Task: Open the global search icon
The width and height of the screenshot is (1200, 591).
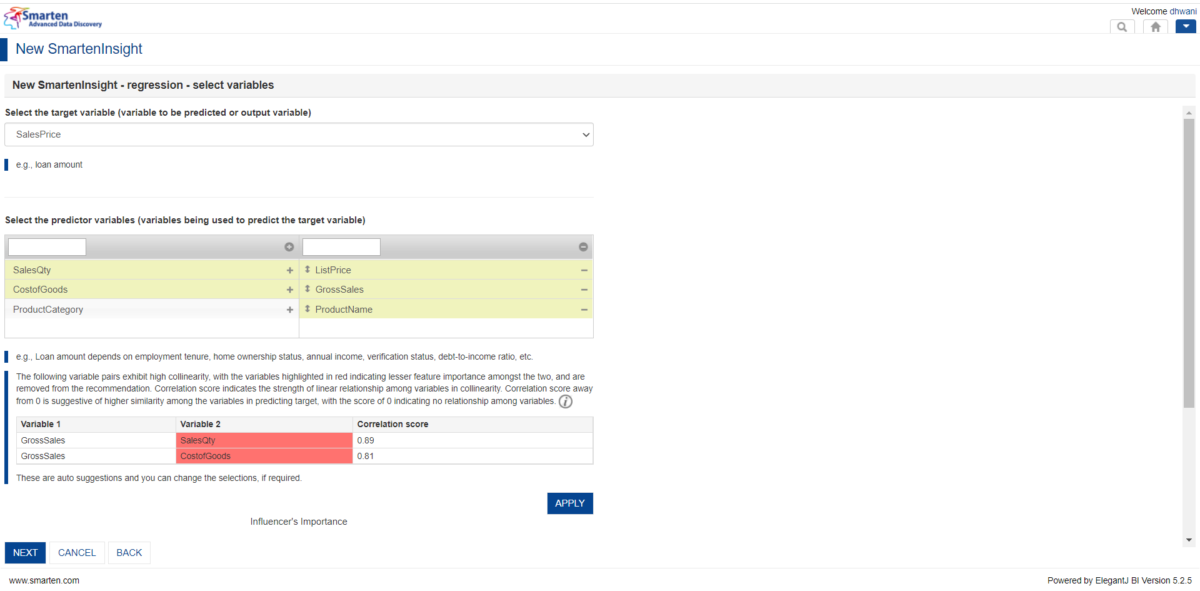Action: [1121, 26]
